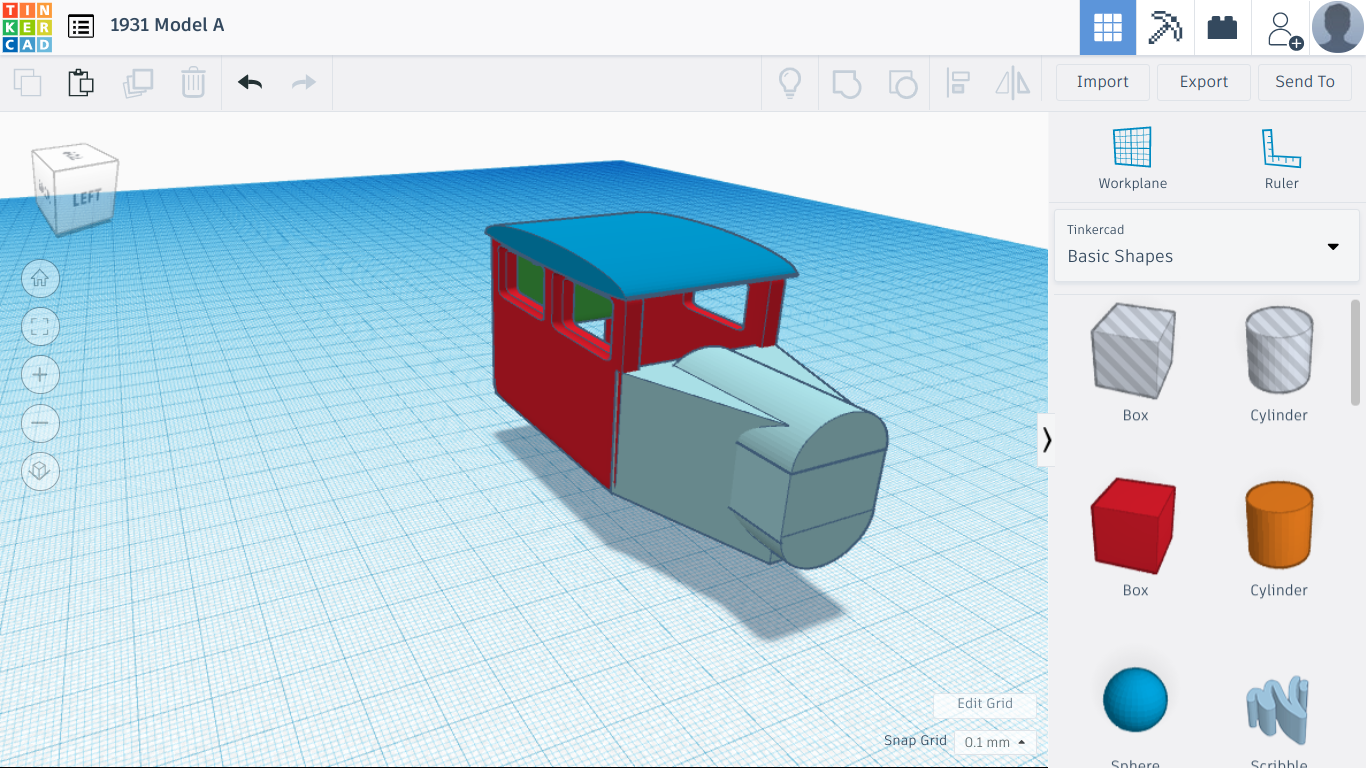Return to the Home view
The height and width of the screenshot is (768, 1366).
(40, 279)
